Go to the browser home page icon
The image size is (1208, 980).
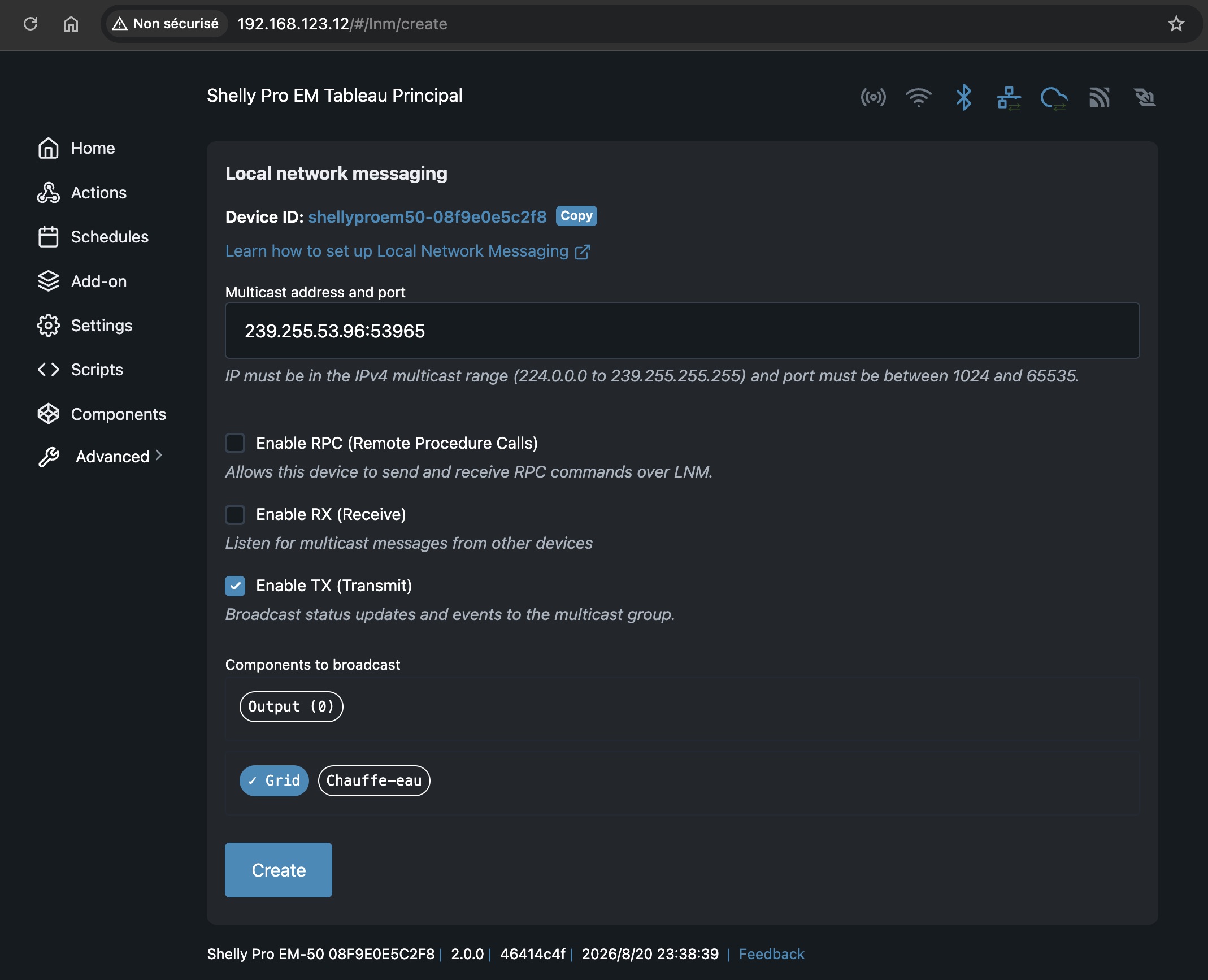pyautogui.click(x=71, y=24)
